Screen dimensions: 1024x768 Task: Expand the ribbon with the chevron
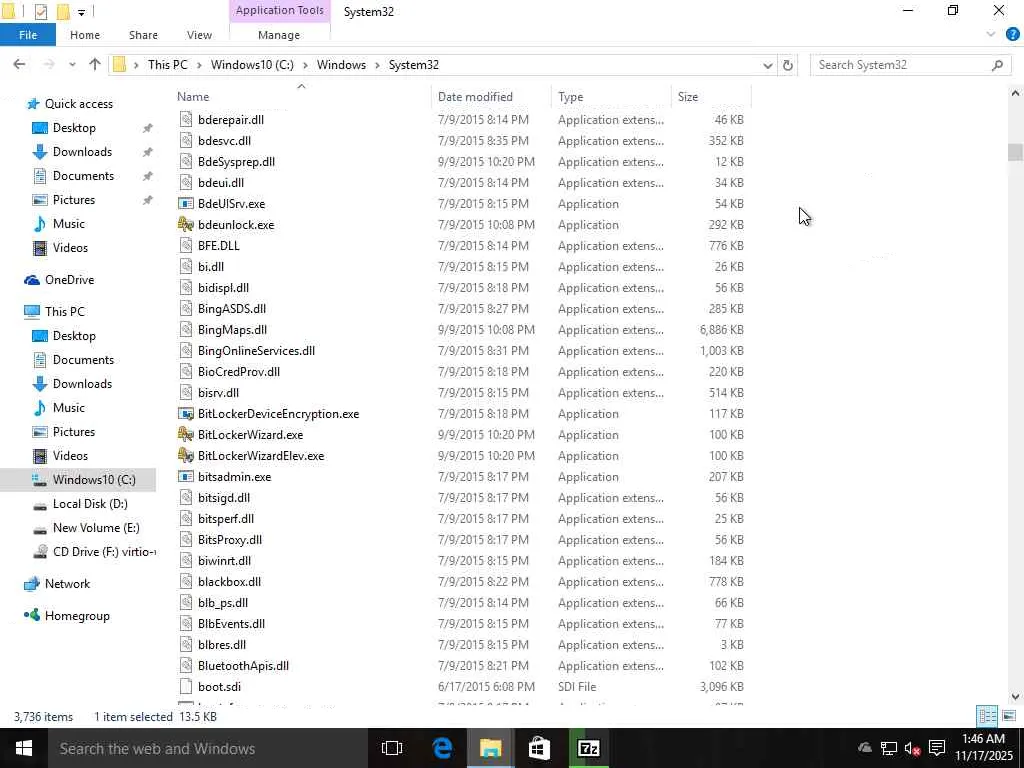(x=991, y=34)
